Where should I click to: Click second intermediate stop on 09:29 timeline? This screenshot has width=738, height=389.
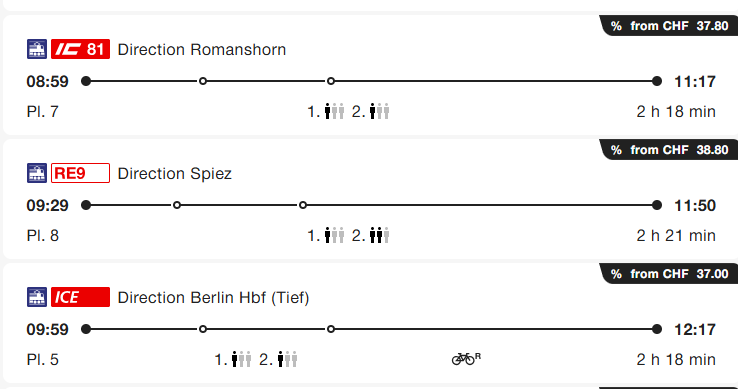point(303,205)
